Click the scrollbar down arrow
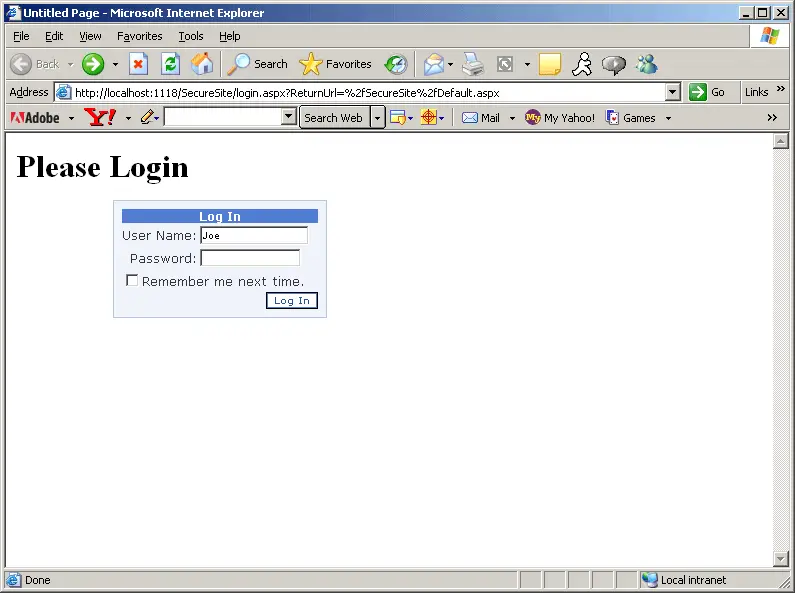The width and height of the screenshot is (795, 593). tap(780, 559)
